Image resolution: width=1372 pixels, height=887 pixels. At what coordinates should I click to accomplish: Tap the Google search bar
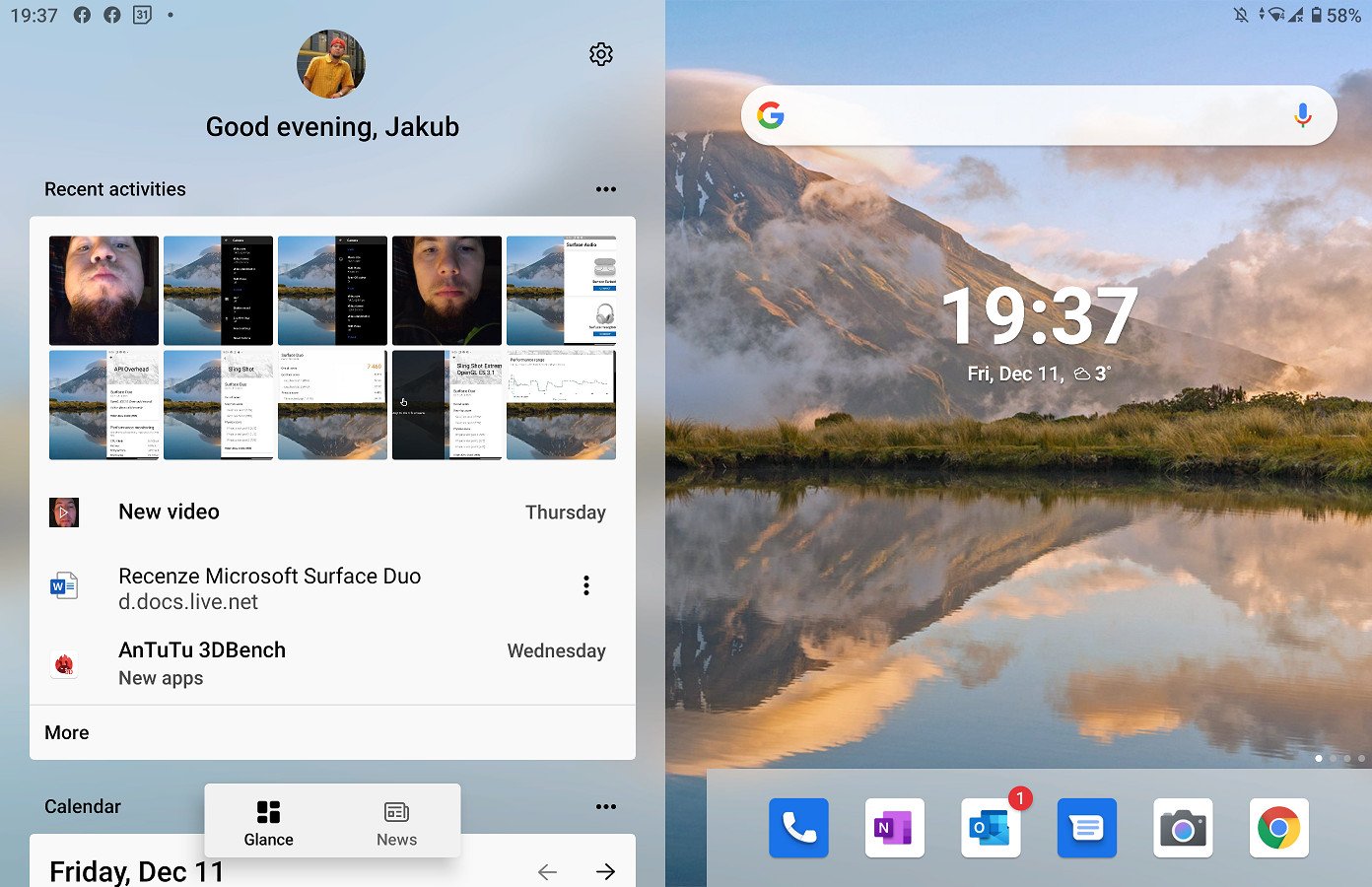point(1025,115)
